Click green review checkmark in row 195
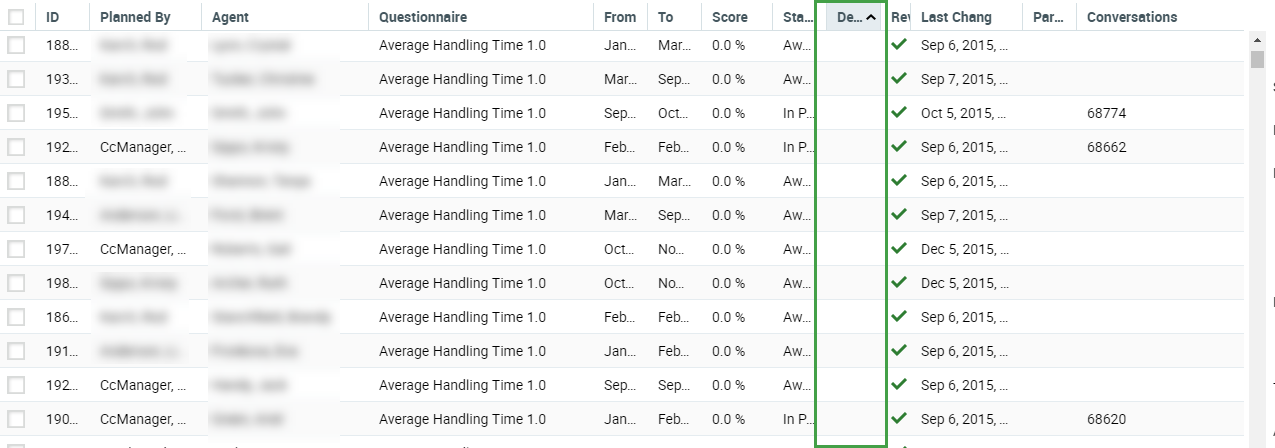Viewport: 1275px width, 448px height. pyautogui.click(x=899, y=112)
